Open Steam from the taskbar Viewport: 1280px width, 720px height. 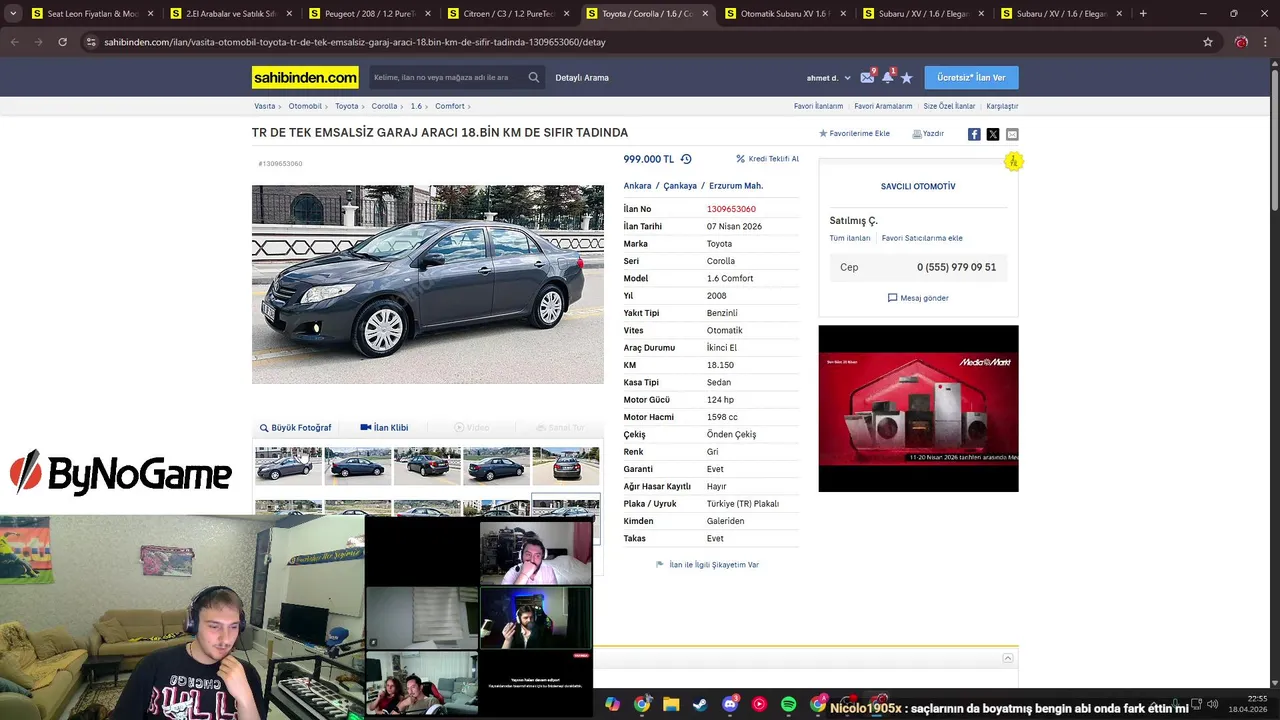click(700, 705)
